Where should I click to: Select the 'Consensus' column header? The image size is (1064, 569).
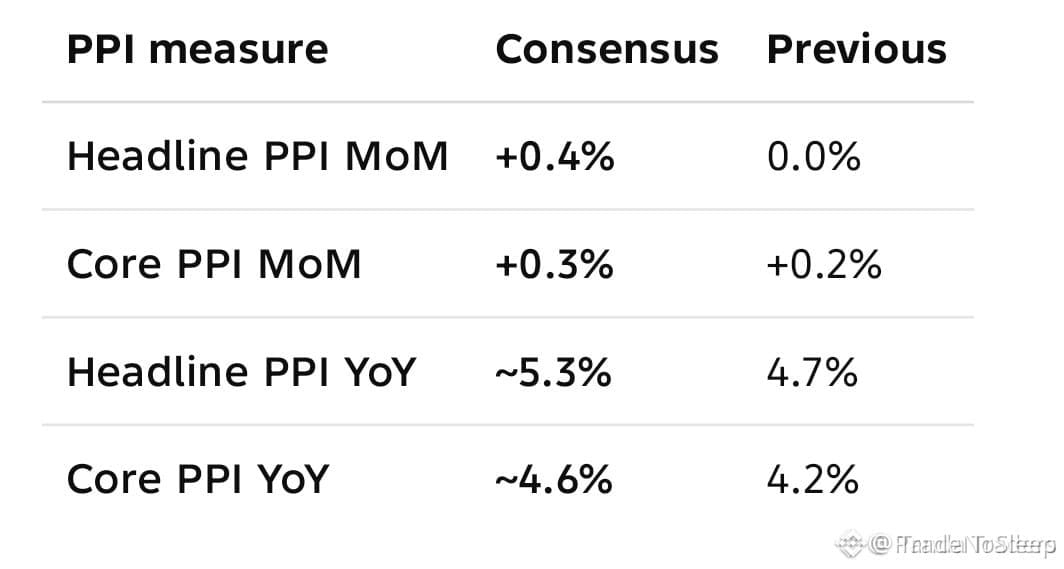(607, 50)
